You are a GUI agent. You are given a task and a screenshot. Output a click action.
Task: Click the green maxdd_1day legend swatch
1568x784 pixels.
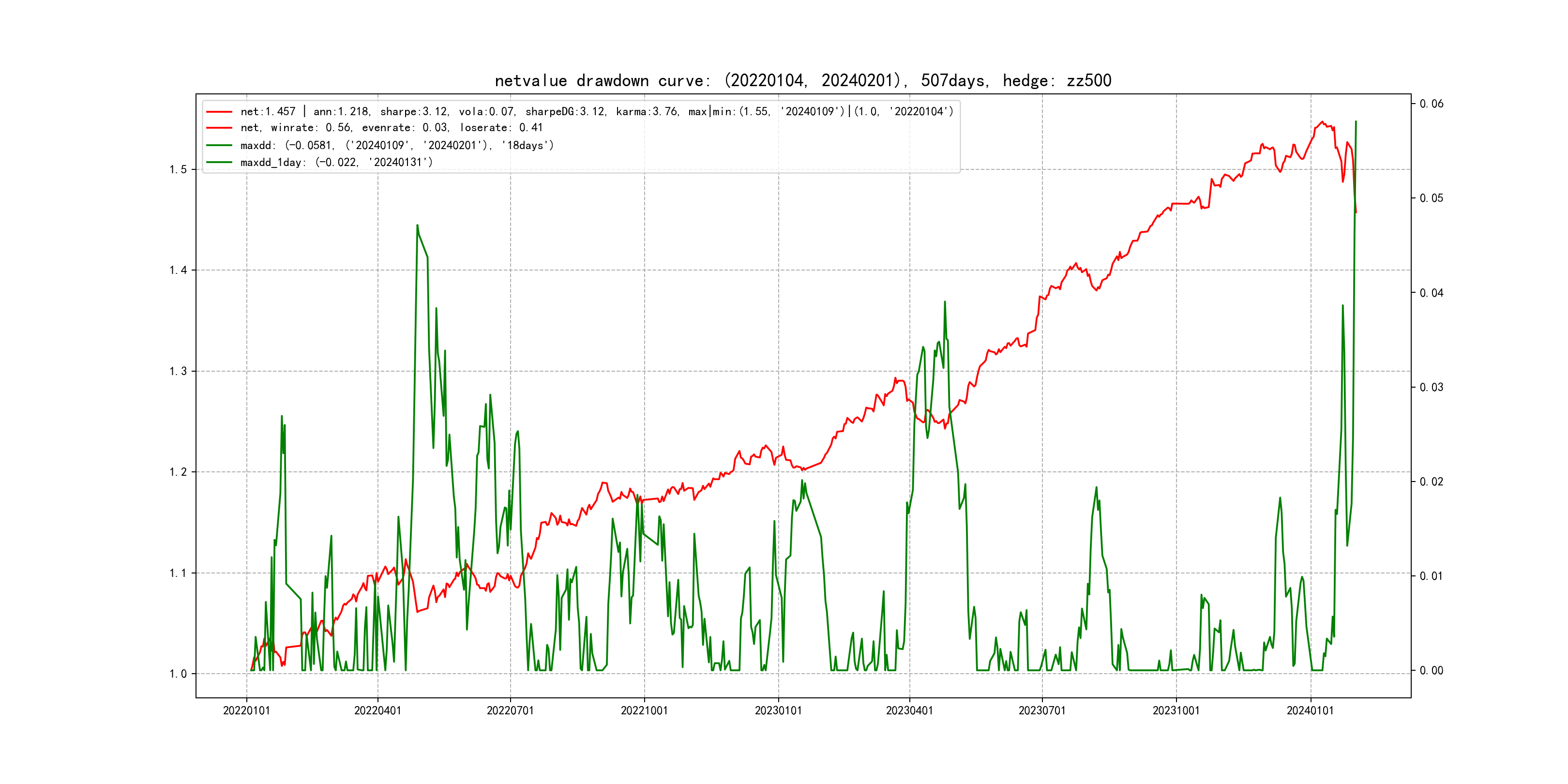[x=219, y=162]
